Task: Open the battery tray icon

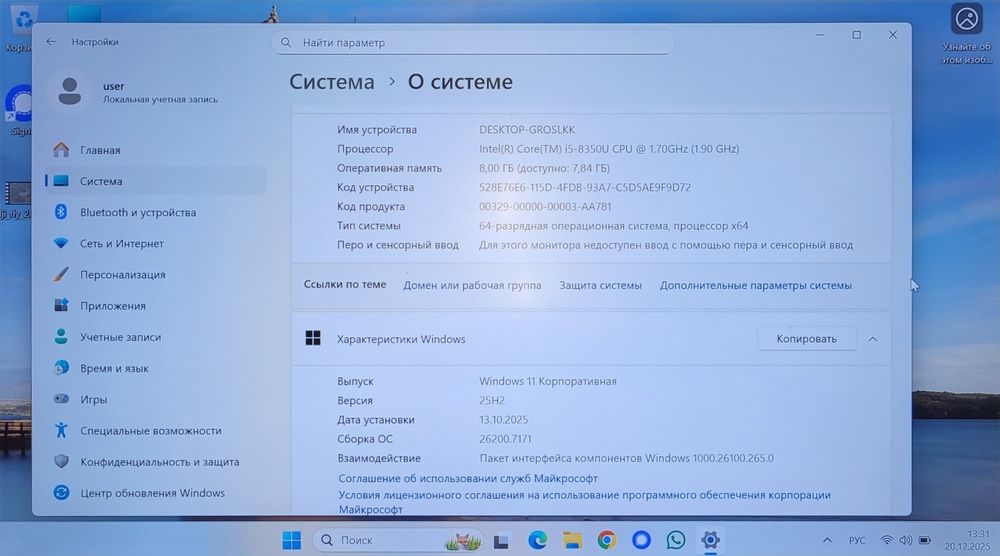Action: click(925, 541)
